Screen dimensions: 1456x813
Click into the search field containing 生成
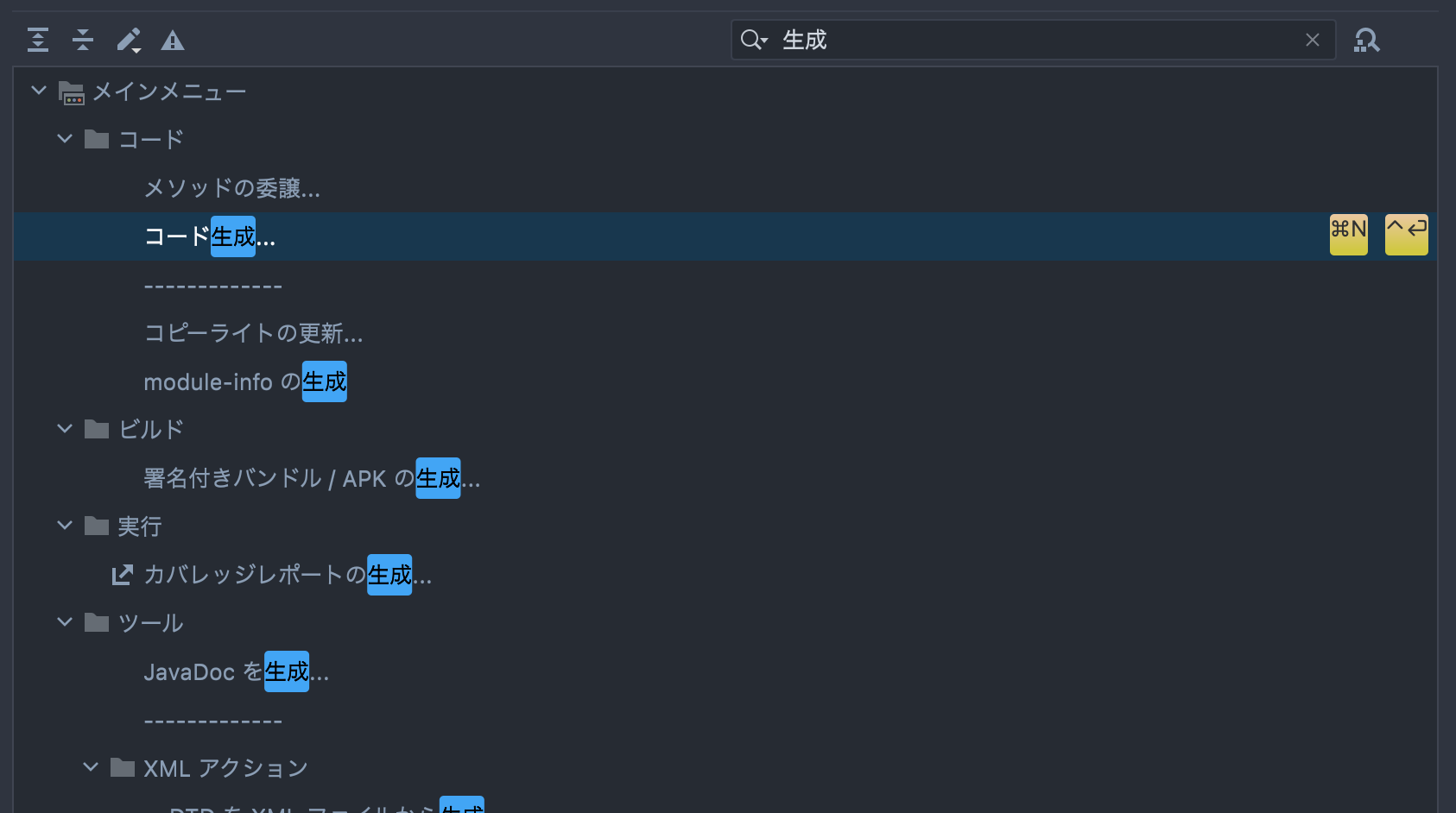[x=1034, y=40]
